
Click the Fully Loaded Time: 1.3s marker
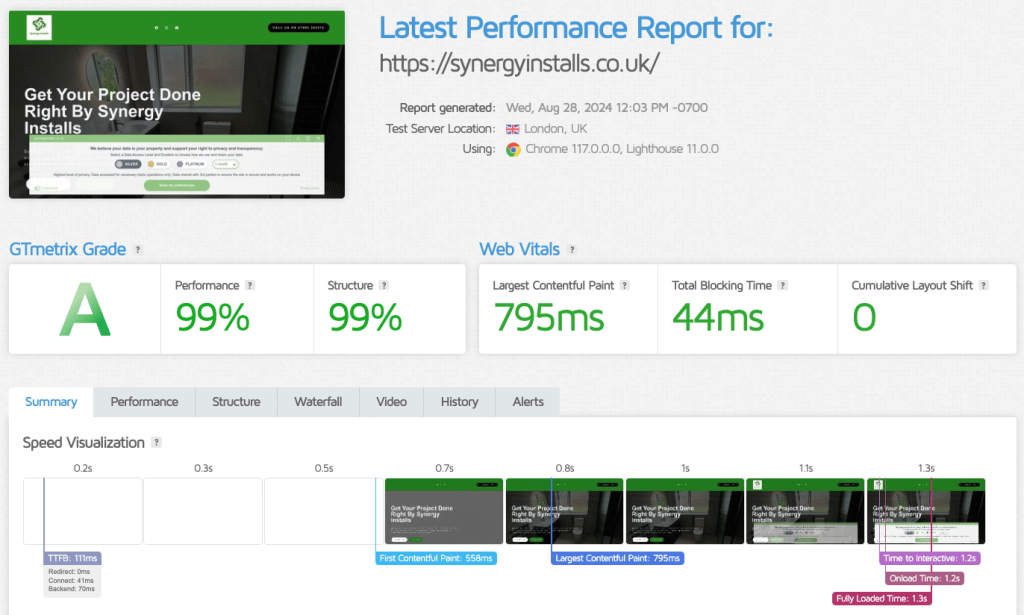882,599
